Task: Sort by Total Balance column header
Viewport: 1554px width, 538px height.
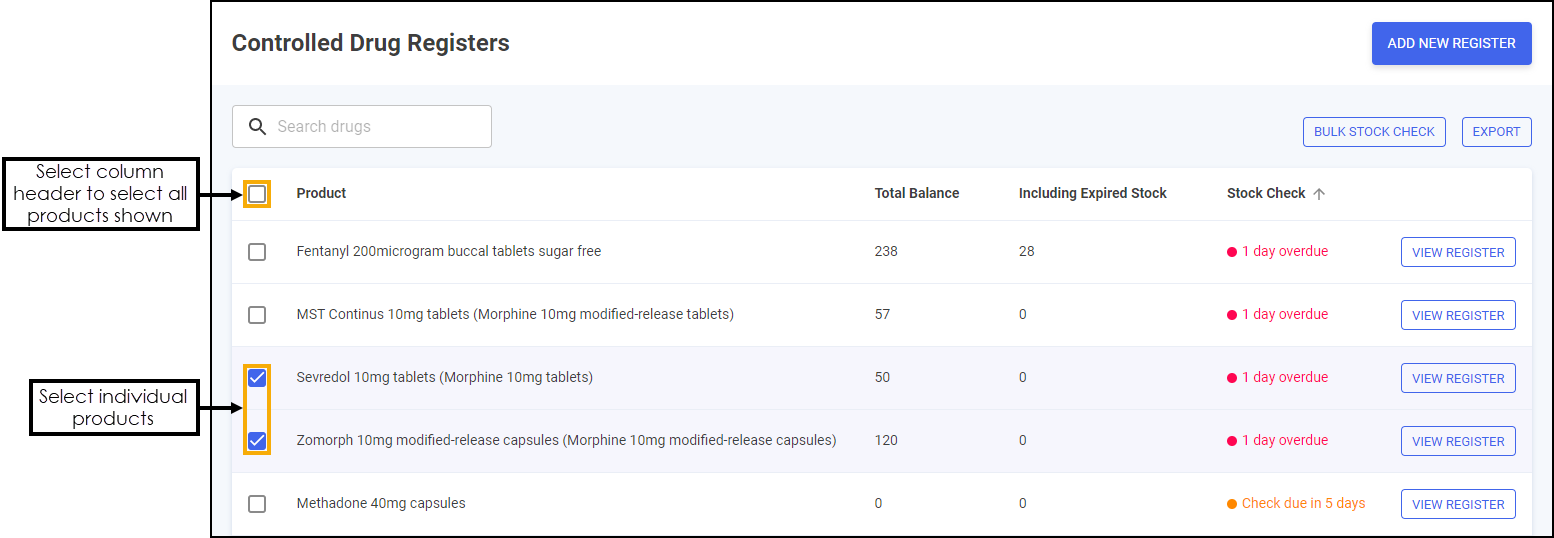Action: [x=916, y=194]
